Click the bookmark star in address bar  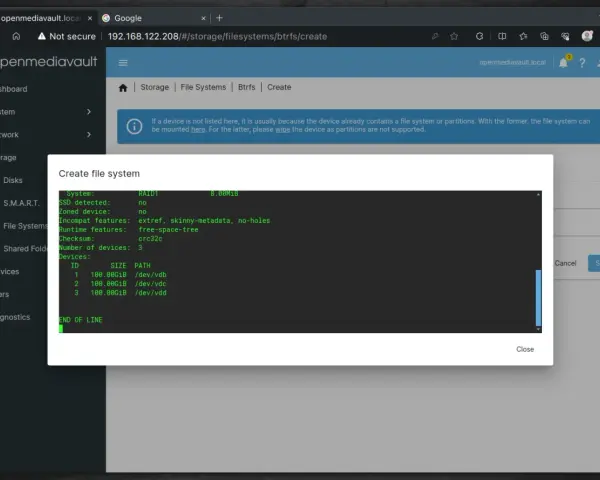pos(454,36)
